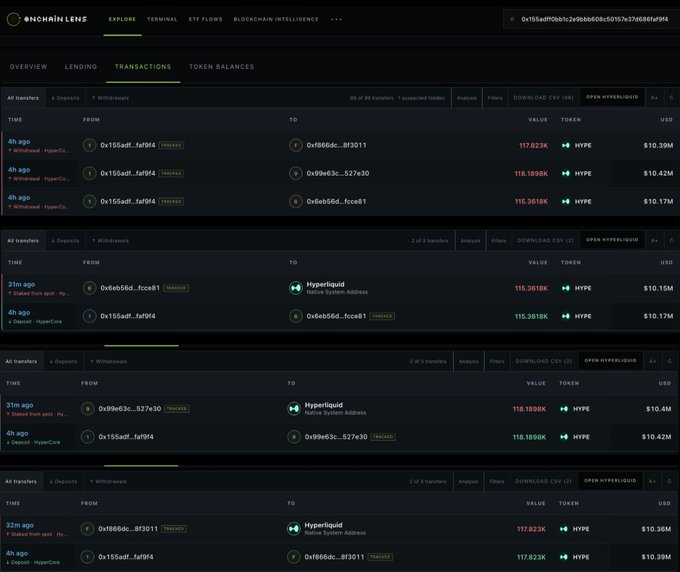This screenshot has height=572, width=680.
Task: Click Download CSV (88)
Action: point(543,98)
